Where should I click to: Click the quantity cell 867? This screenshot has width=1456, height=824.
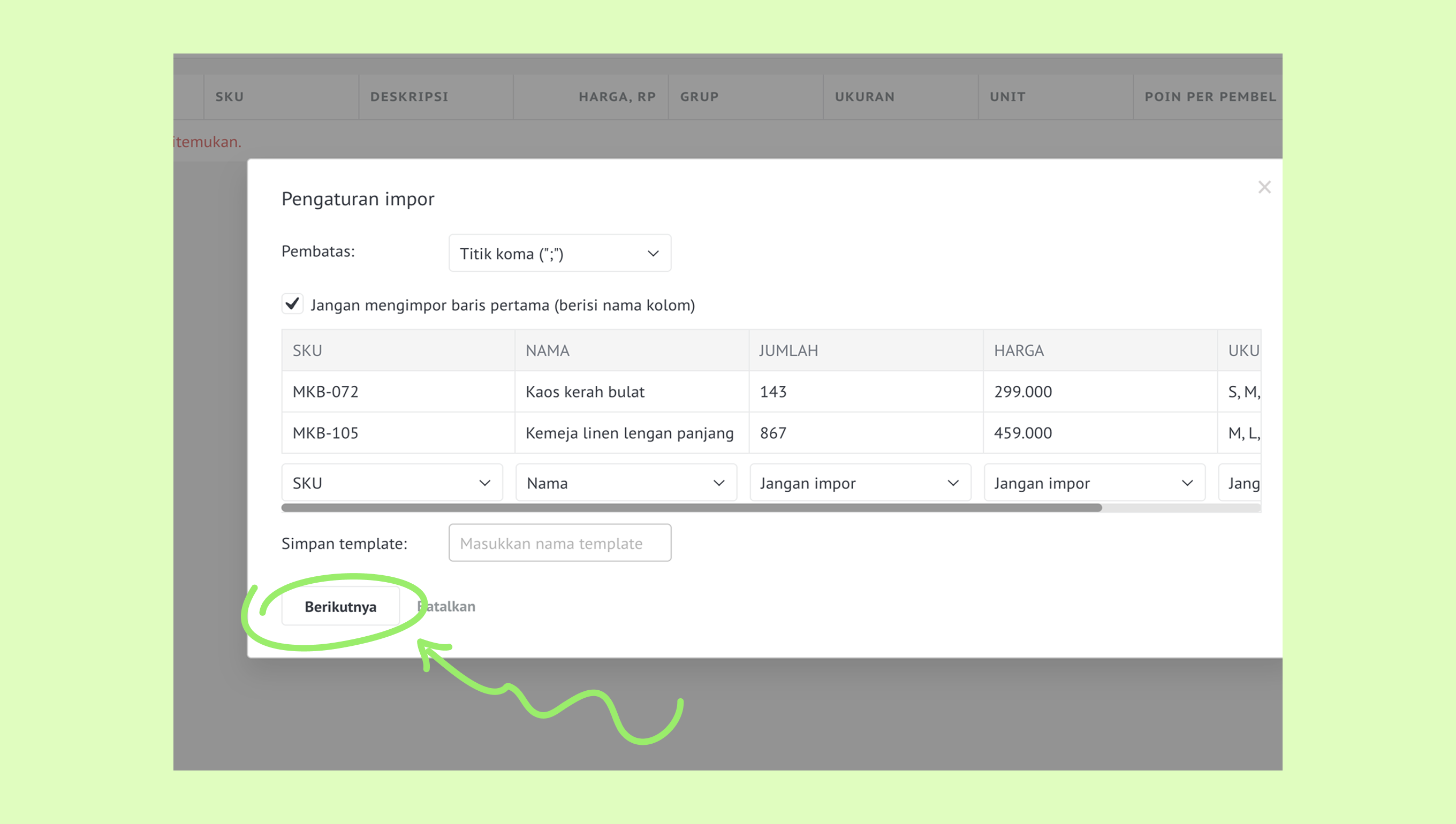pyautogui.click(x=866, y=433)
